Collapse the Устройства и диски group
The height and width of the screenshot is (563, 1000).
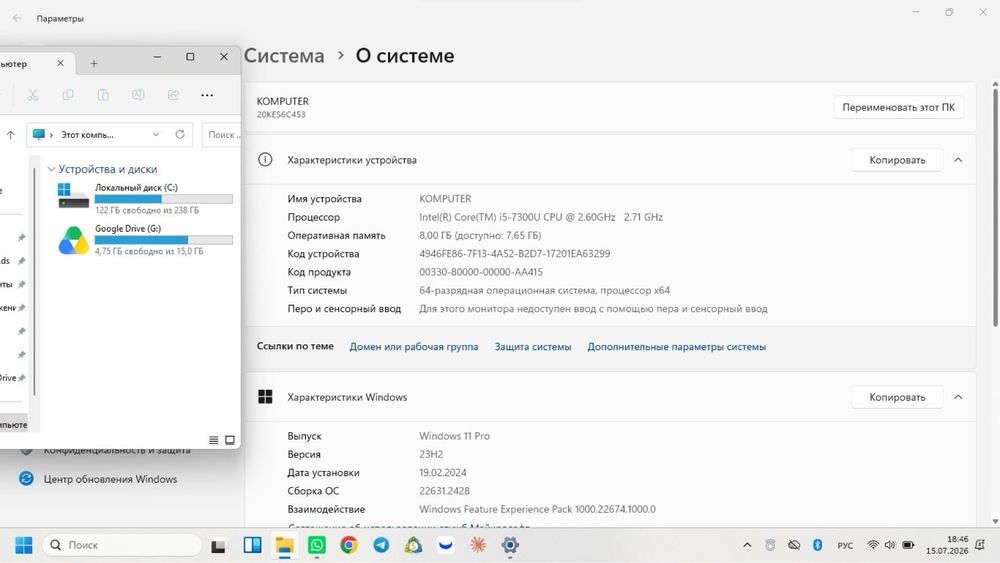[x=51, y=169]
